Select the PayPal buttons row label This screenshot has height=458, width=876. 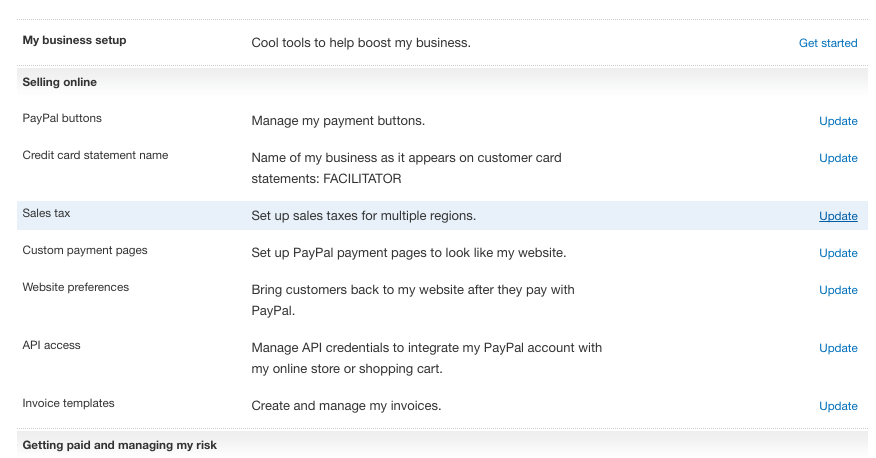(62, 118)
